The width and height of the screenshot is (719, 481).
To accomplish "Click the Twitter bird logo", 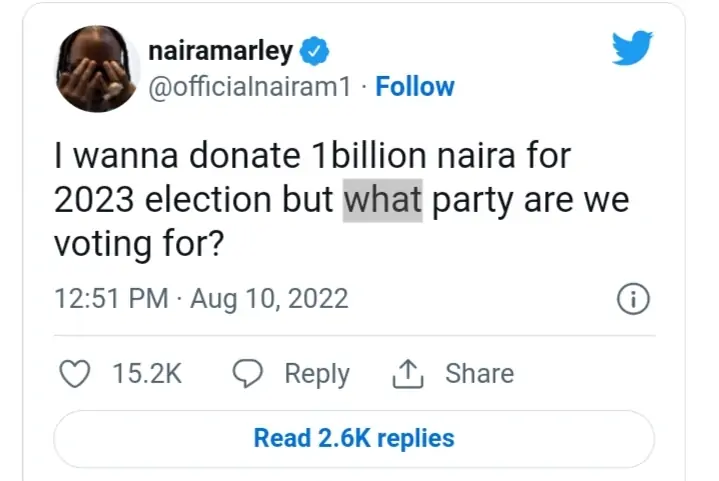I will coord(632,47).
